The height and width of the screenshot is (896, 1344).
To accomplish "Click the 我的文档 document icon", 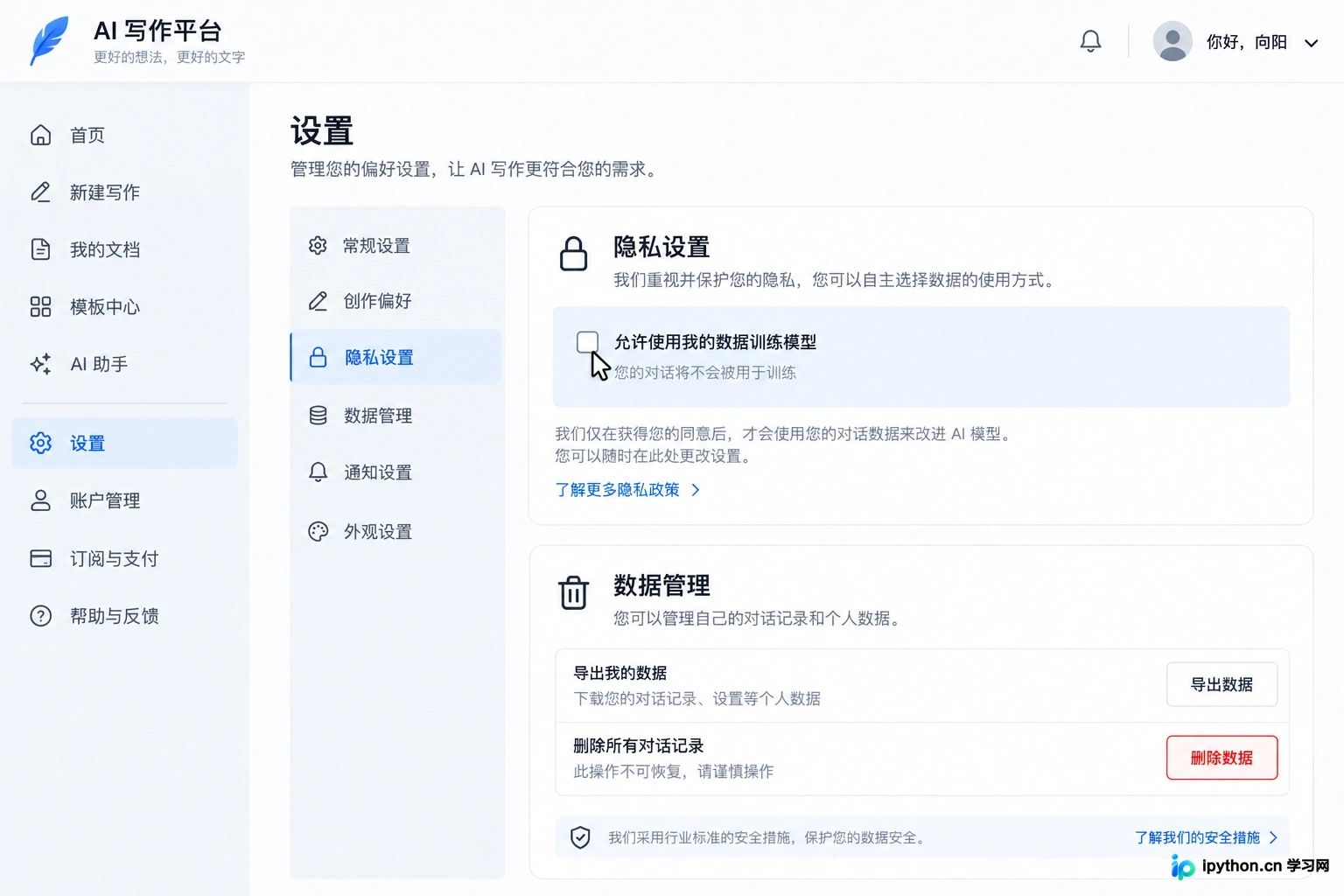I will 40,249.
